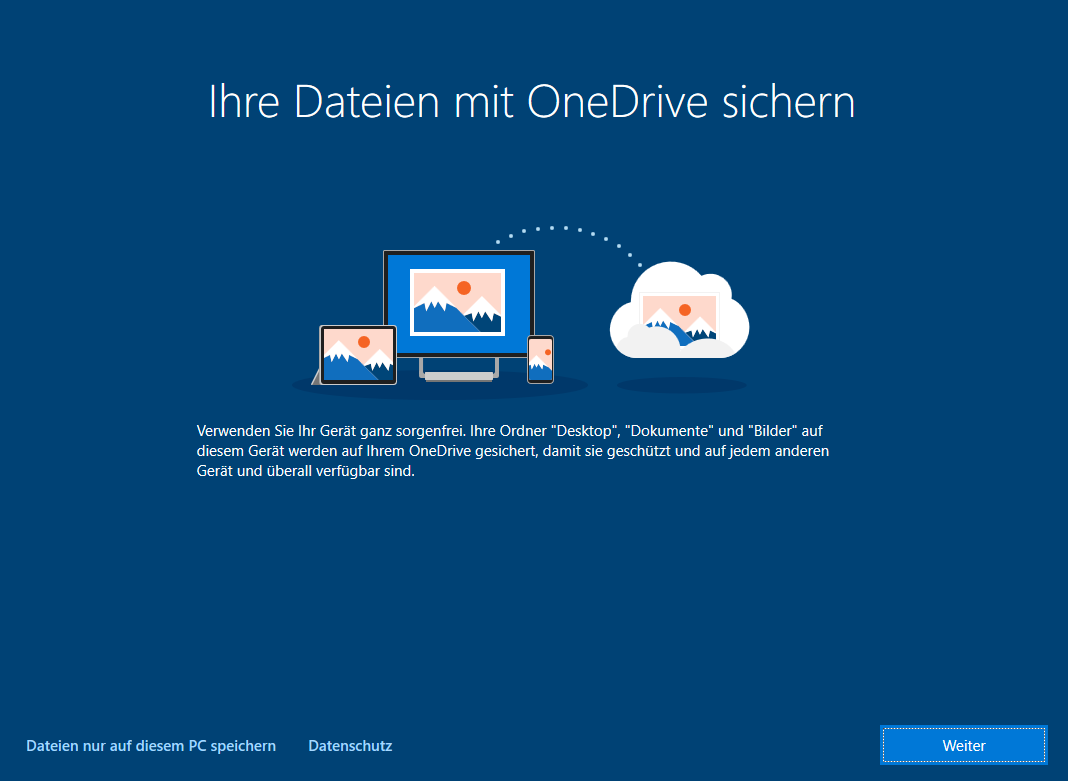Image resolution: width=1068 pixels, height=781 pixels.
Task: Open the Datenschutz link
Action: [350, 746]
